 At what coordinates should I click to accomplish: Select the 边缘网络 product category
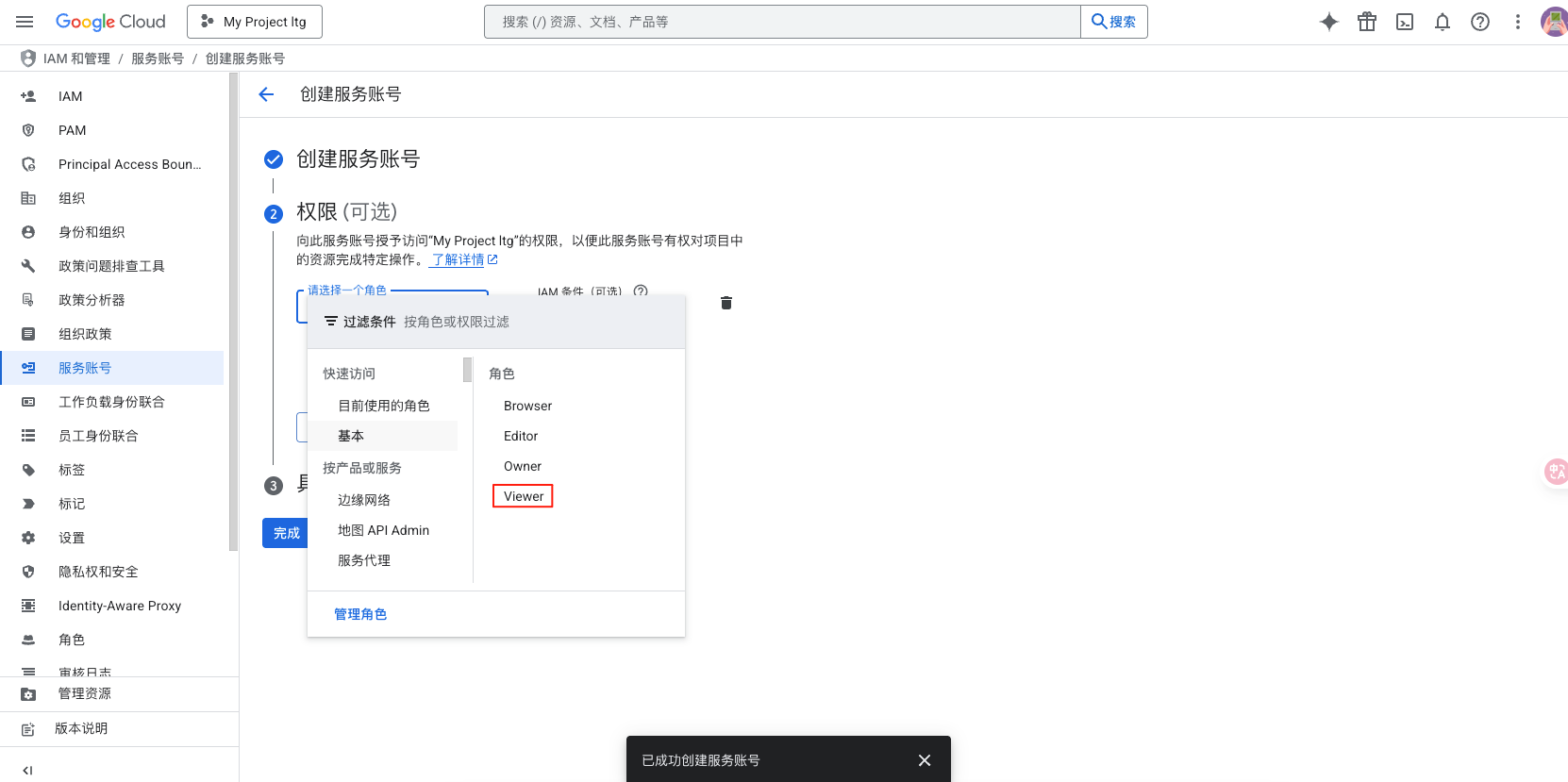(364, 500)
